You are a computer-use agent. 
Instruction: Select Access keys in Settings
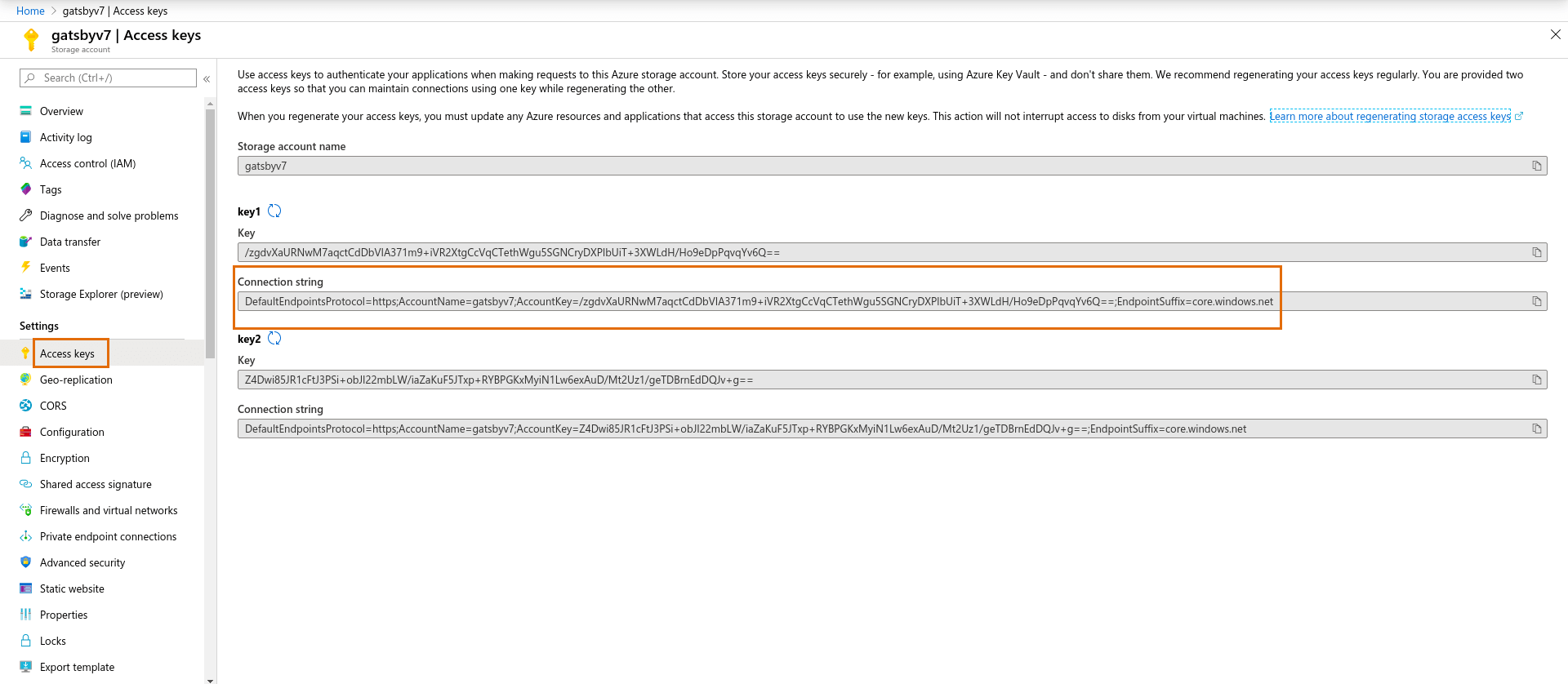click(67, 353)
